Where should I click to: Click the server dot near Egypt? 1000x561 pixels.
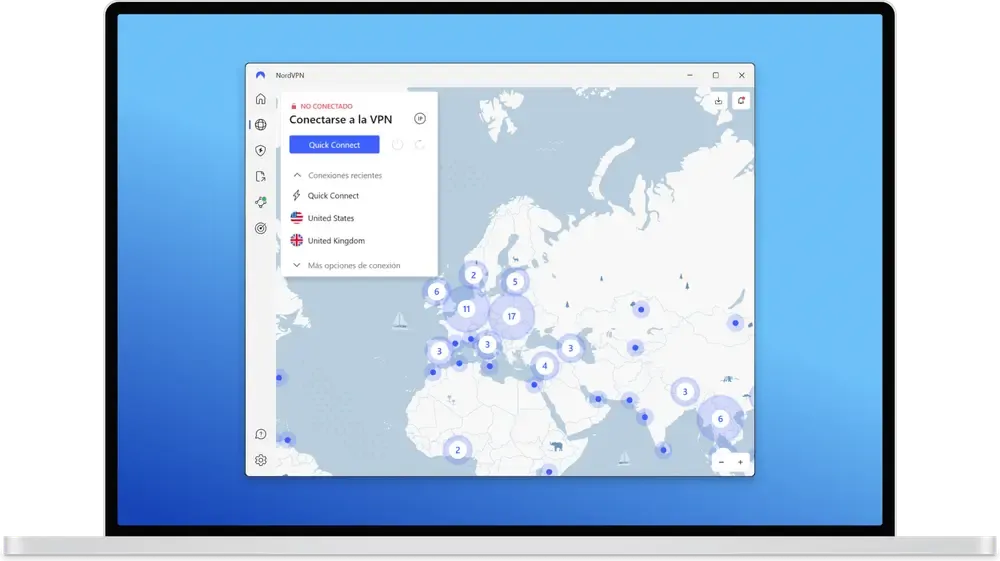point(534,384)
